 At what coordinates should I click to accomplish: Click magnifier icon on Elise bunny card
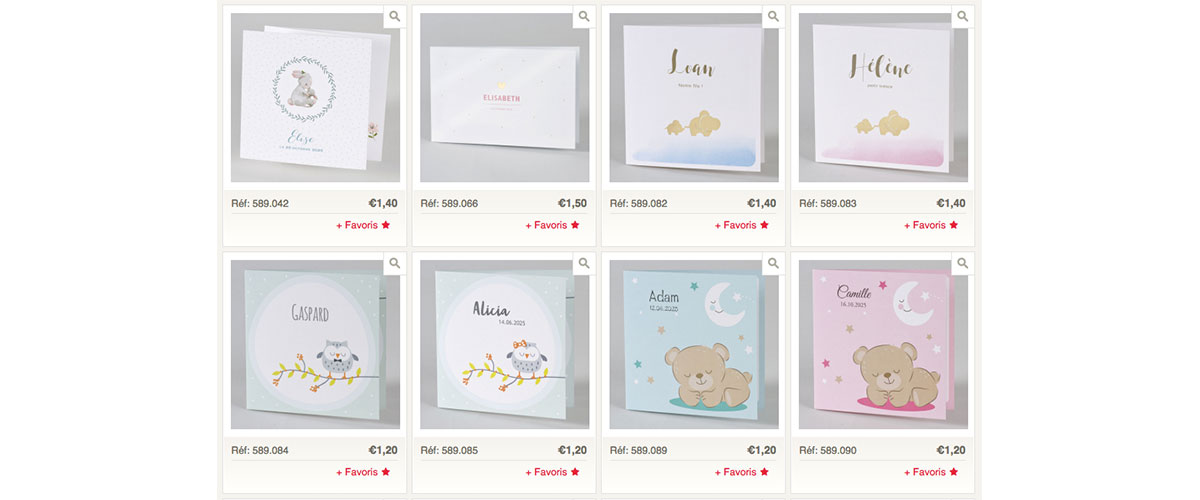[395, 16]
